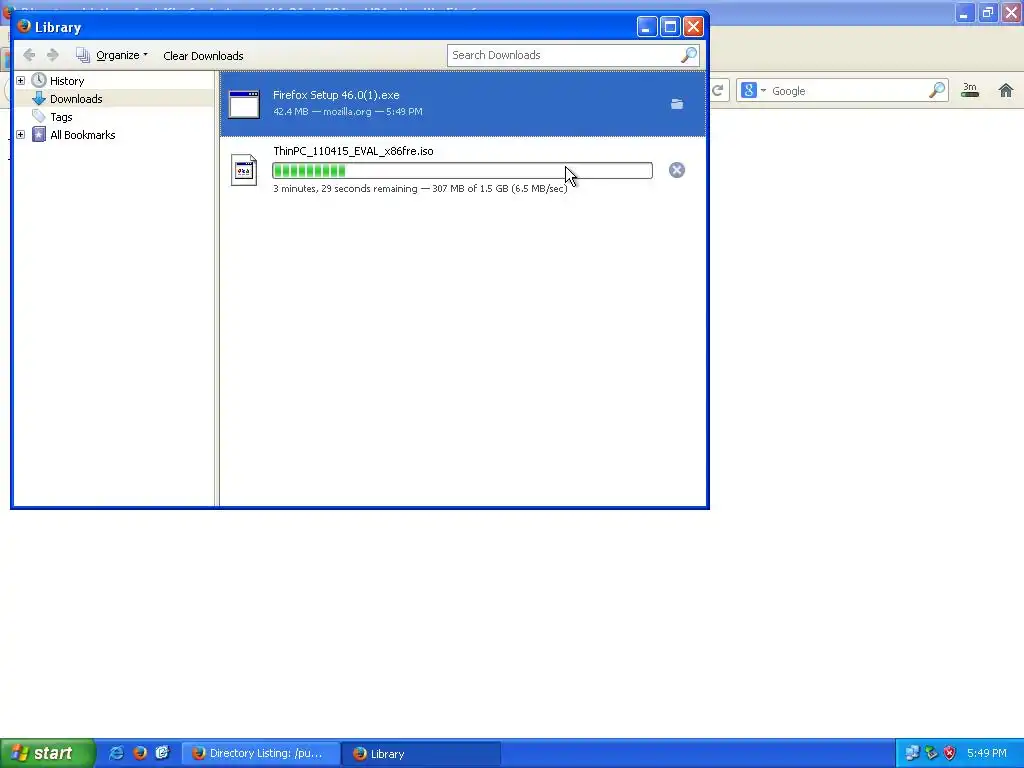Select ThinPC_110415_EVAL_x86fre.iso download entry

pos(463,170)
